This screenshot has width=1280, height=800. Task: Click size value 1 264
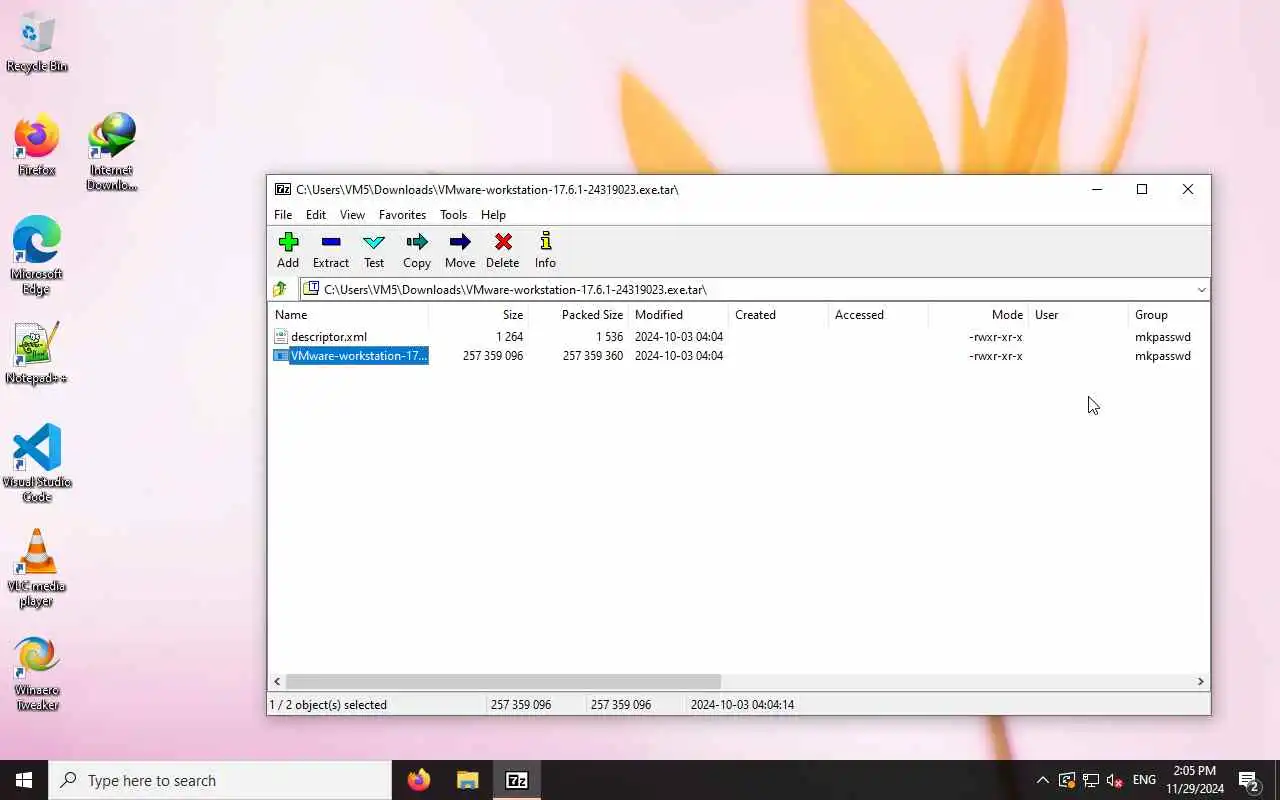[x=509, y=337]
